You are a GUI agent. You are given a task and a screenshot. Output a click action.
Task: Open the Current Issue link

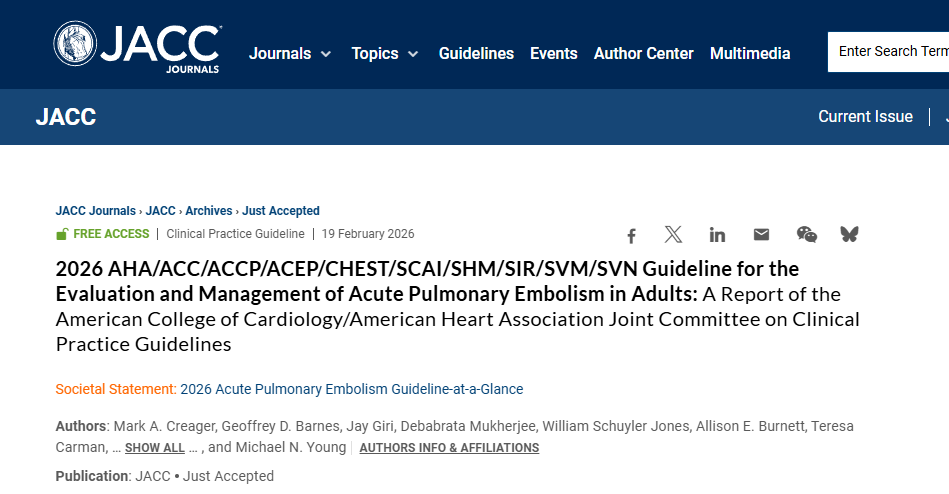coord(865,117)
